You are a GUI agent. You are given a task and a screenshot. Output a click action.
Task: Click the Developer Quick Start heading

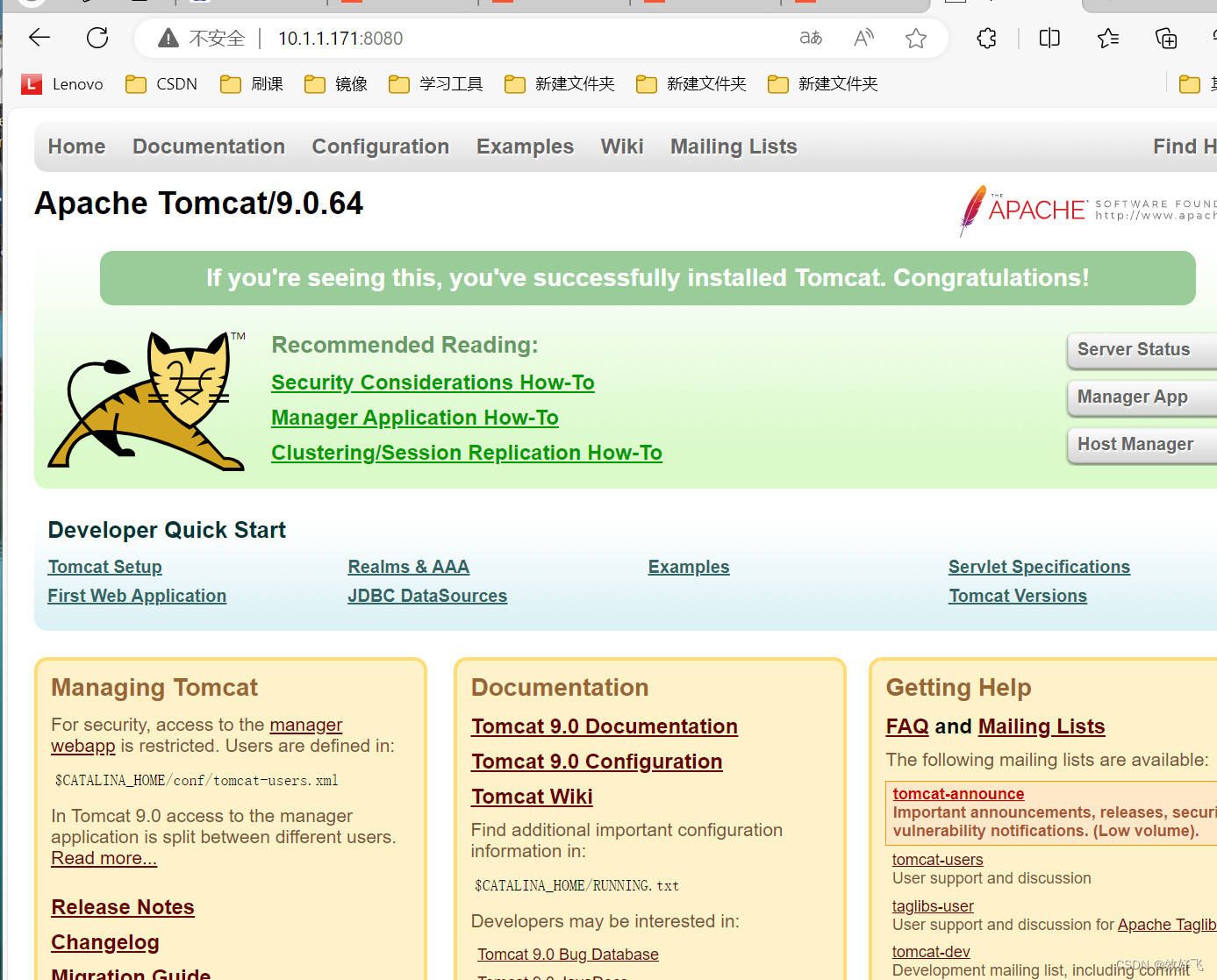click(x=167, y=530)
